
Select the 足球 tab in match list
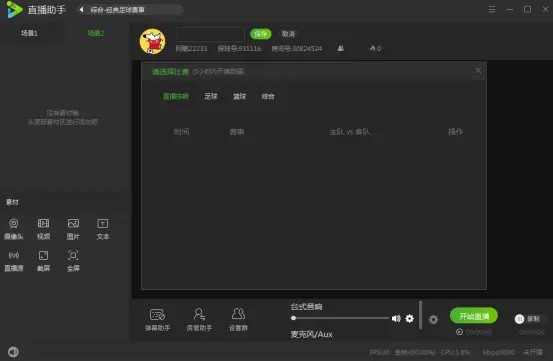coord(211,96)
